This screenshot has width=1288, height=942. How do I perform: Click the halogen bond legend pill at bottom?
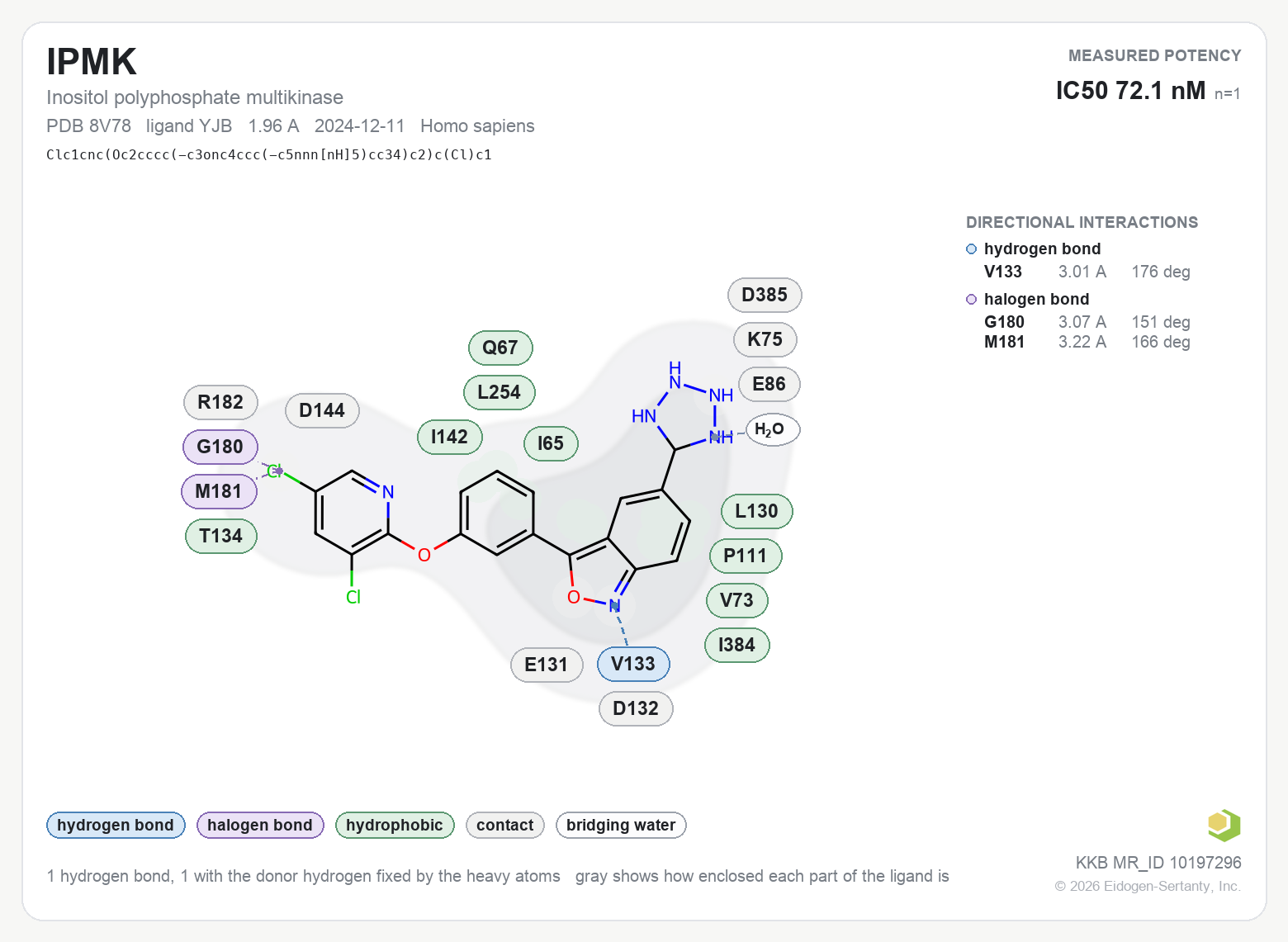(260, 825)
